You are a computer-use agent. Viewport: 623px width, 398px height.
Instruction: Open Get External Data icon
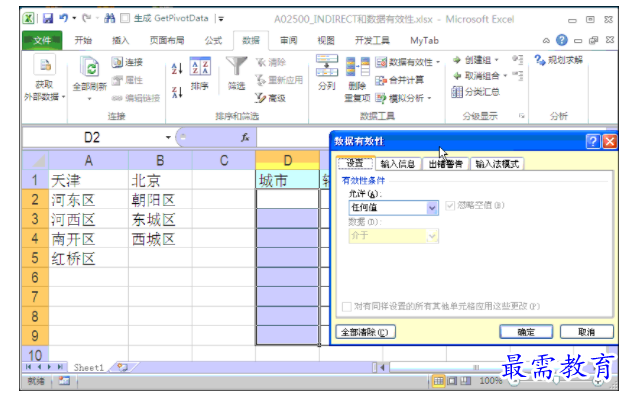pyautogui.click(x=45, y=65)
